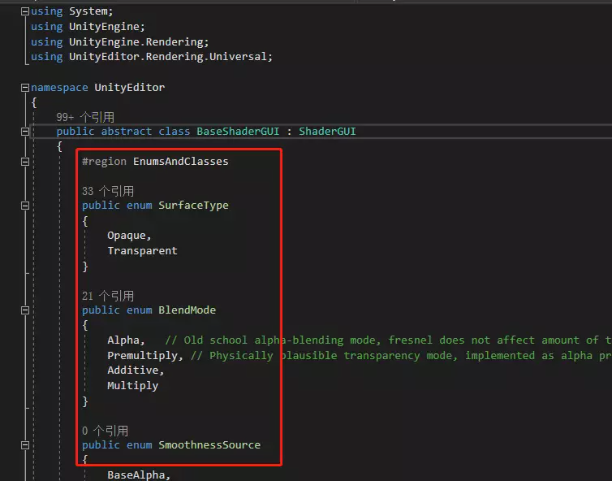Image resolution: width=612 pixels, height=481 pixels.
Task: Click the Alpha enum value
Action: 126,340
